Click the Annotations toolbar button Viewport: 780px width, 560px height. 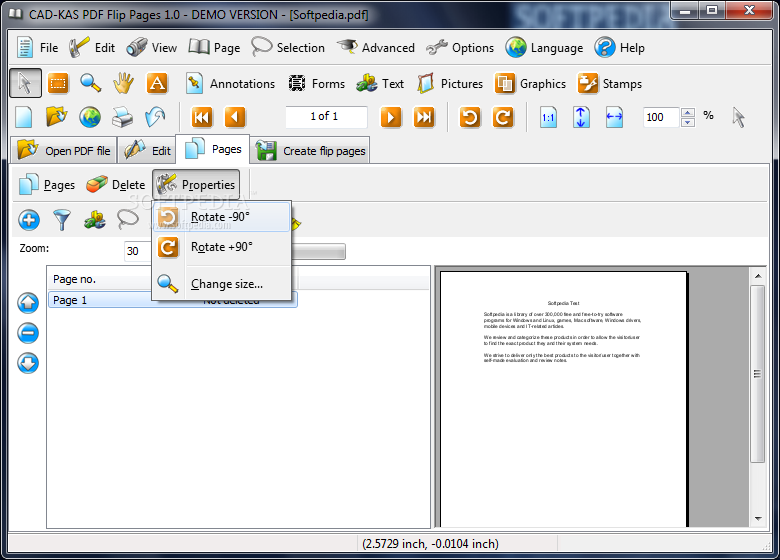[231, 84]
